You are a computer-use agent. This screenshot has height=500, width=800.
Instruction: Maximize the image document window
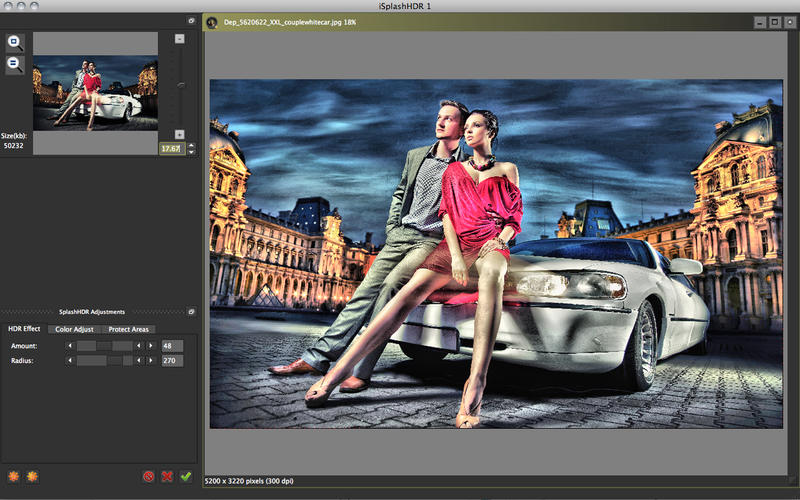click(775, 22)
